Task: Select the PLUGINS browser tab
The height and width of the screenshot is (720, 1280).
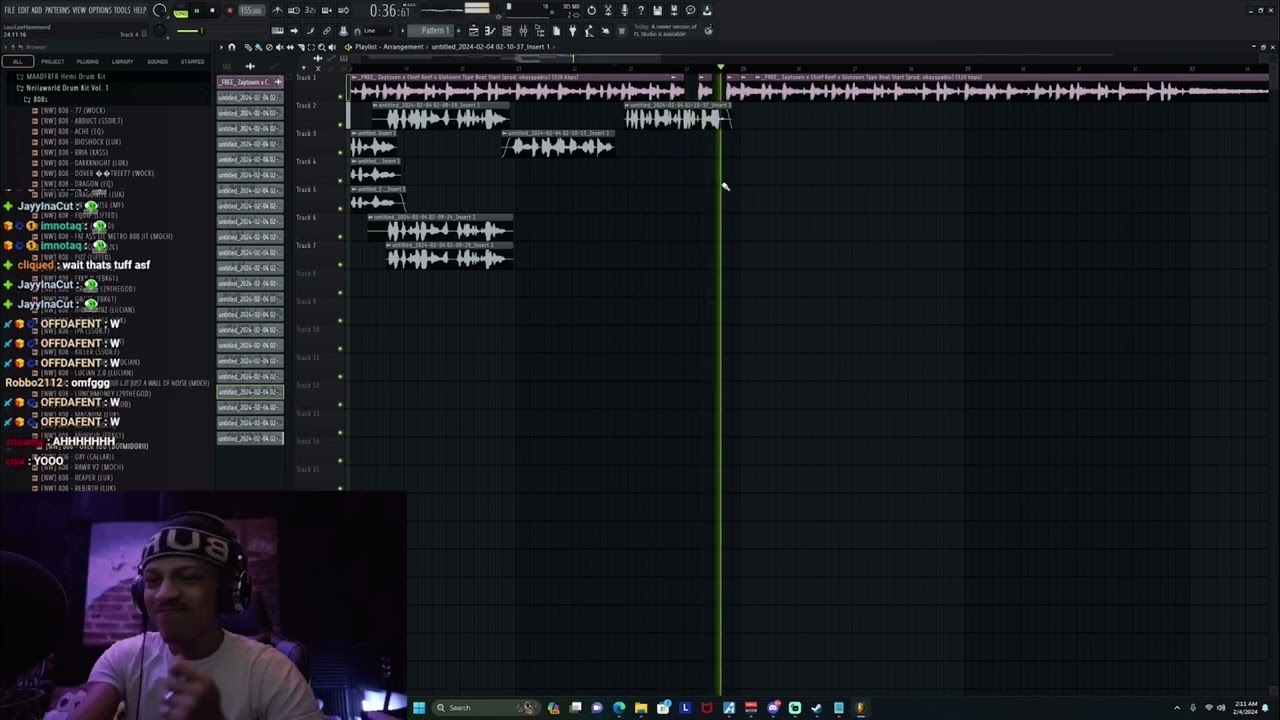Action: pyautogui.click(x=87, y=62)
